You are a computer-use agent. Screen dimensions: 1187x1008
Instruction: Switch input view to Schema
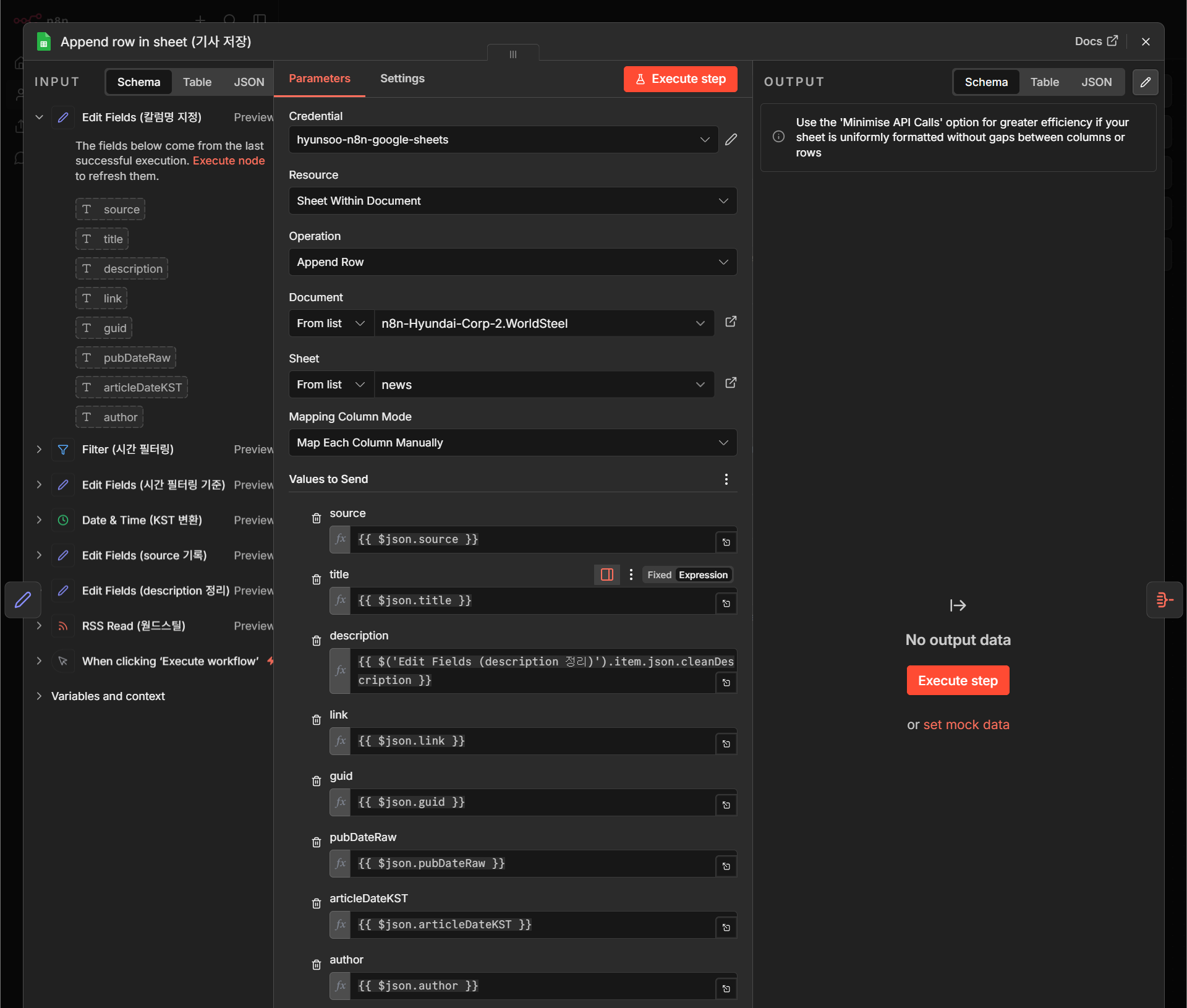(138, 82)
